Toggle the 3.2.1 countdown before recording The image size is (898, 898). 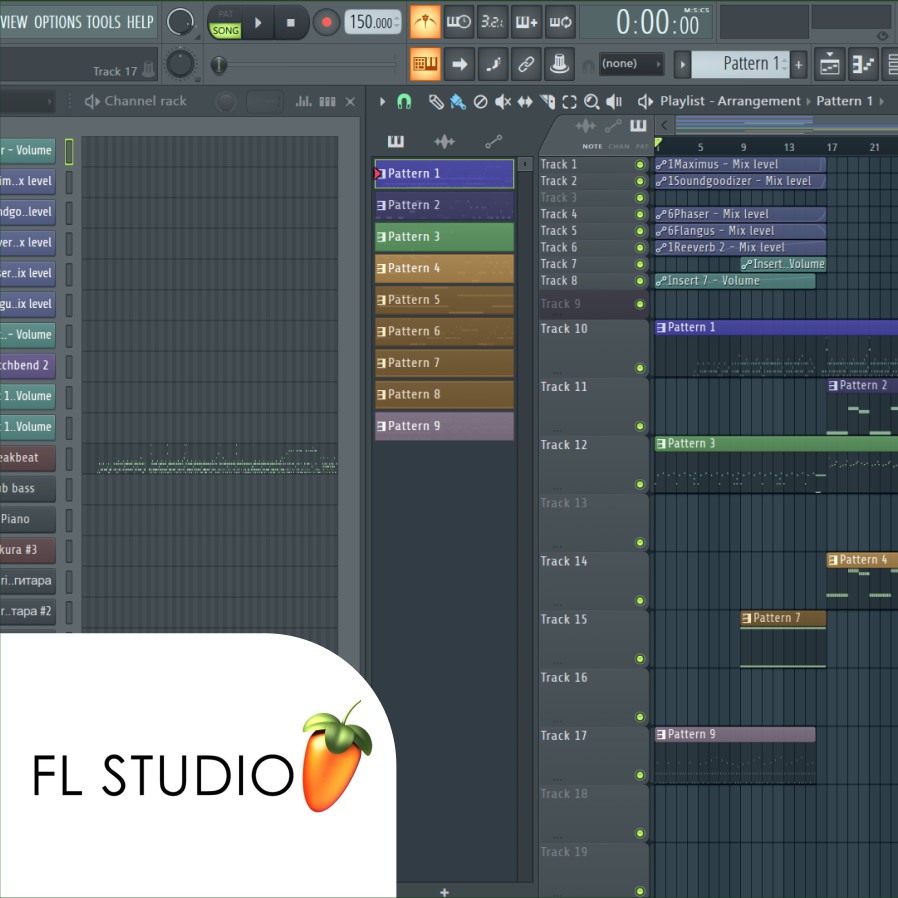coord(492,22)
